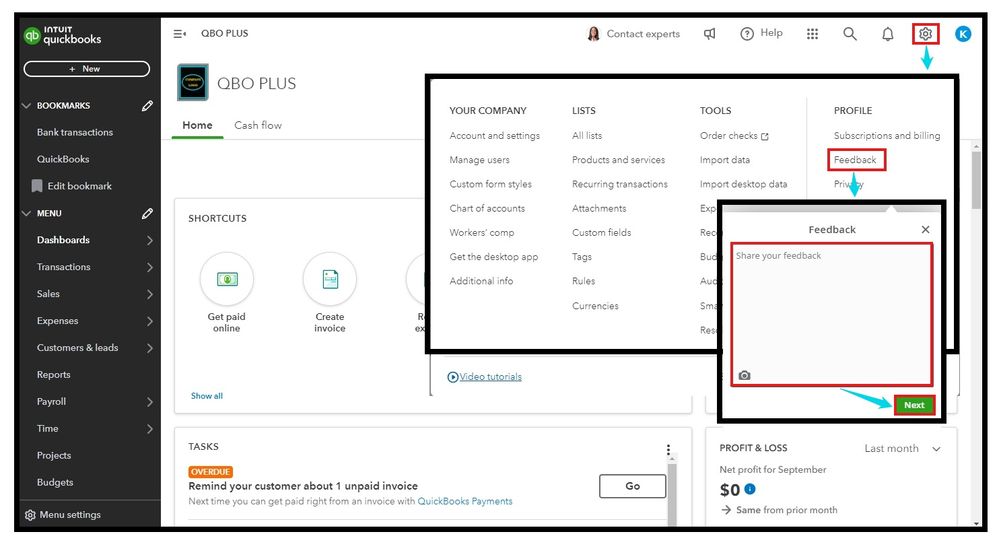Open Import desktop data

[x=744, y=184]
